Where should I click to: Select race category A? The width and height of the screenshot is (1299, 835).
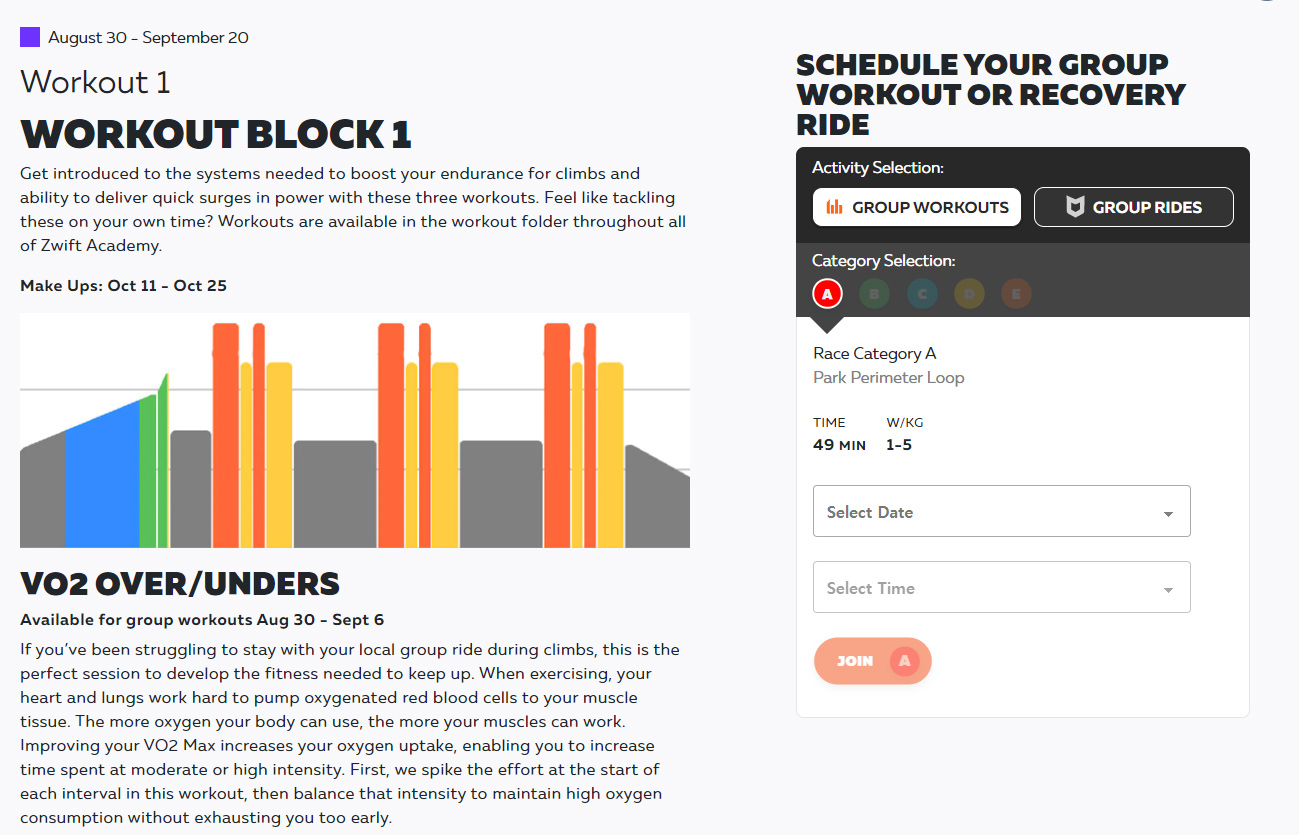tap(827, 294)
